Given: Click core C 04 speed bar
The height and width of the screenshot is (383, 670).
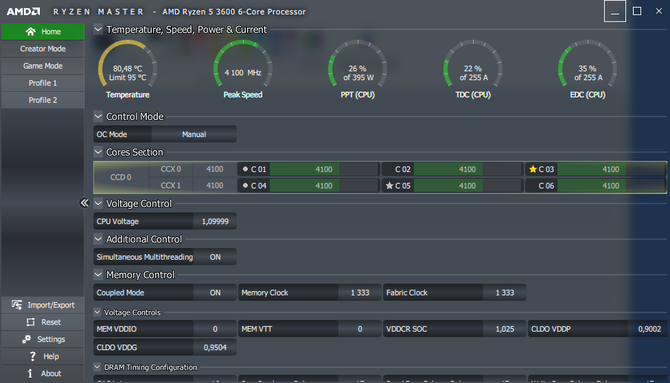Looking at the screenshot, I should click(x=324, y=186).
